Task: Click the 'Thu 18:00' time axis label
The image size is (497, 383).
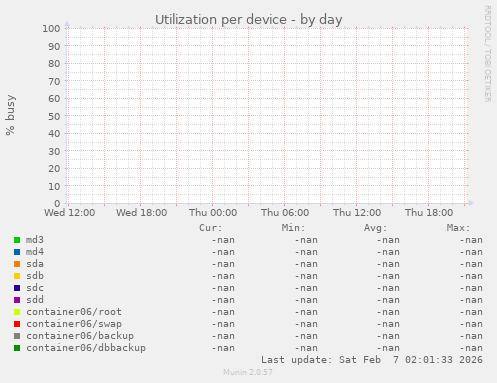Action: tap(429, 213)
